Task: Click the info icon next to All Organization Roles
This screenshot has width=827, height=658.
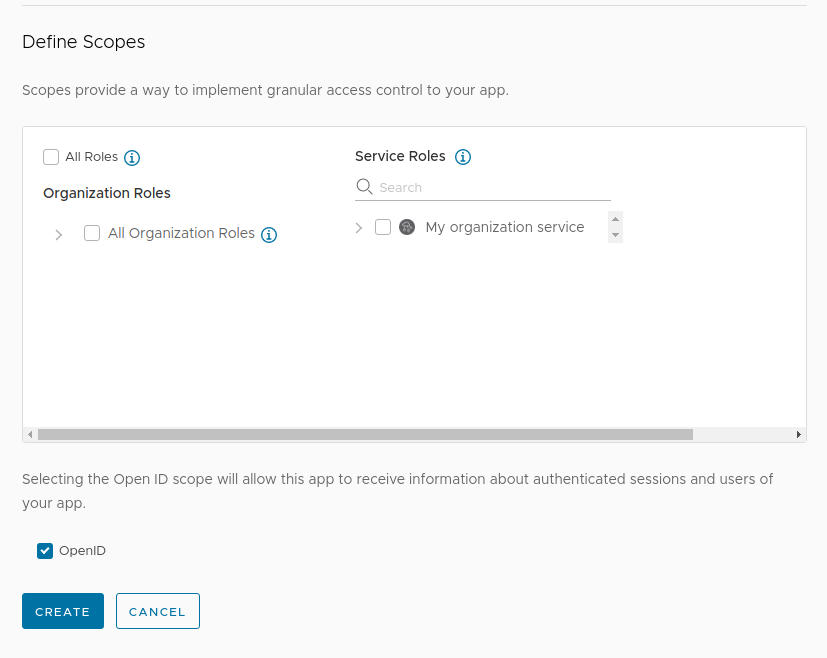Action: click(x=268, y=234)
